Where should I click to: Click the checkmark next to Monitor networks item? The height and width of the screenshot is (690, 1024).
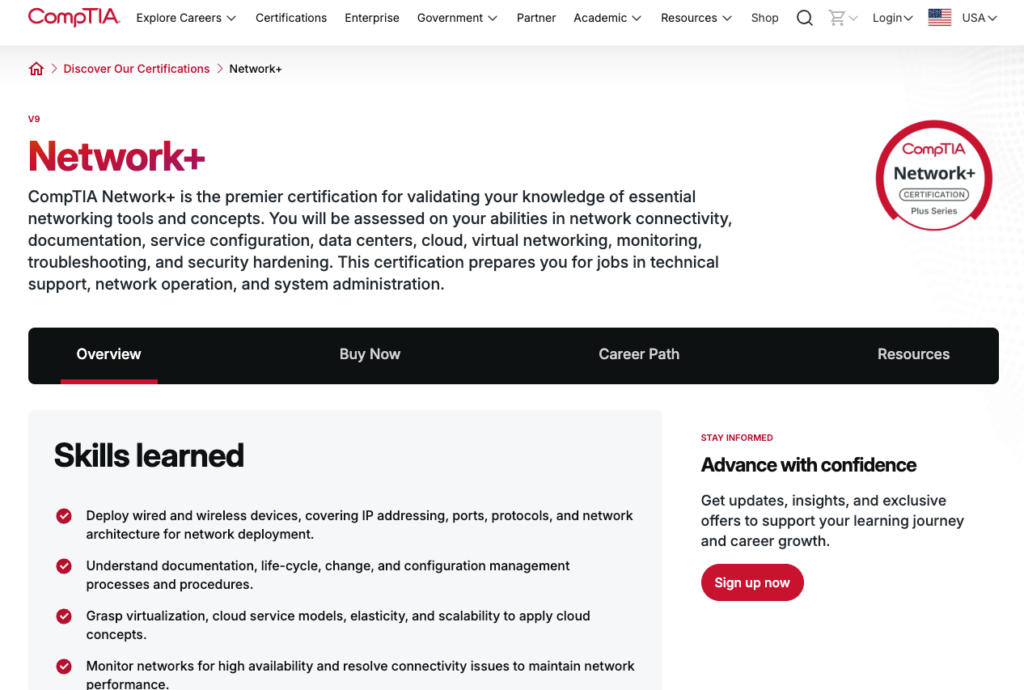(x=63, y=666)
